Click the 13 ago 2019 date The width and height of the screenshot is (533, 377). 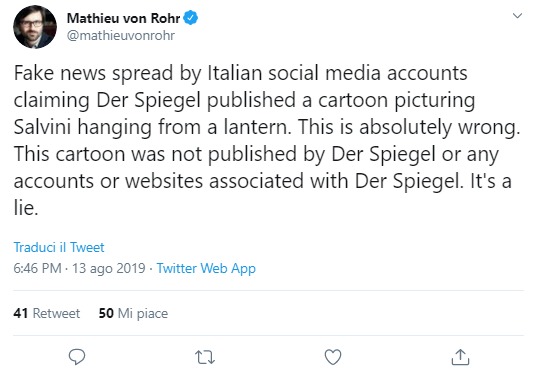(x=109, y=268)
